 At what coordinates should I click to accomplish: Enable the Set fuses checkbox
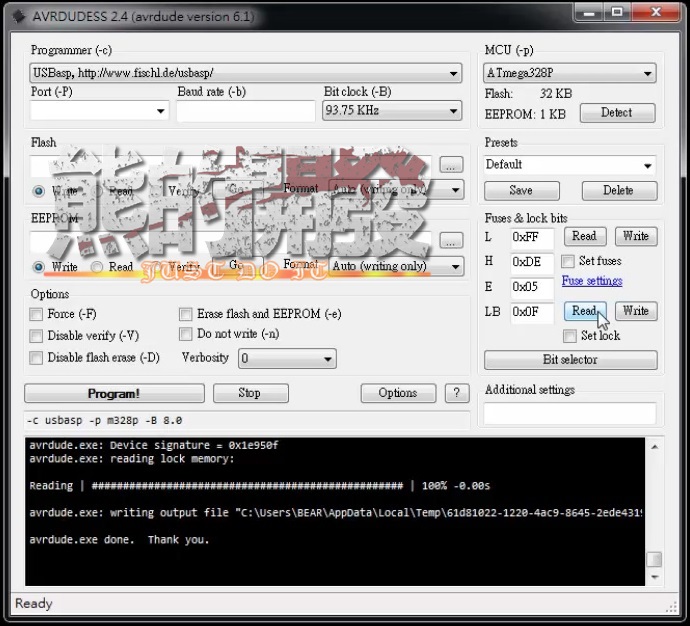pyautogui.click(x=568, y=261)
